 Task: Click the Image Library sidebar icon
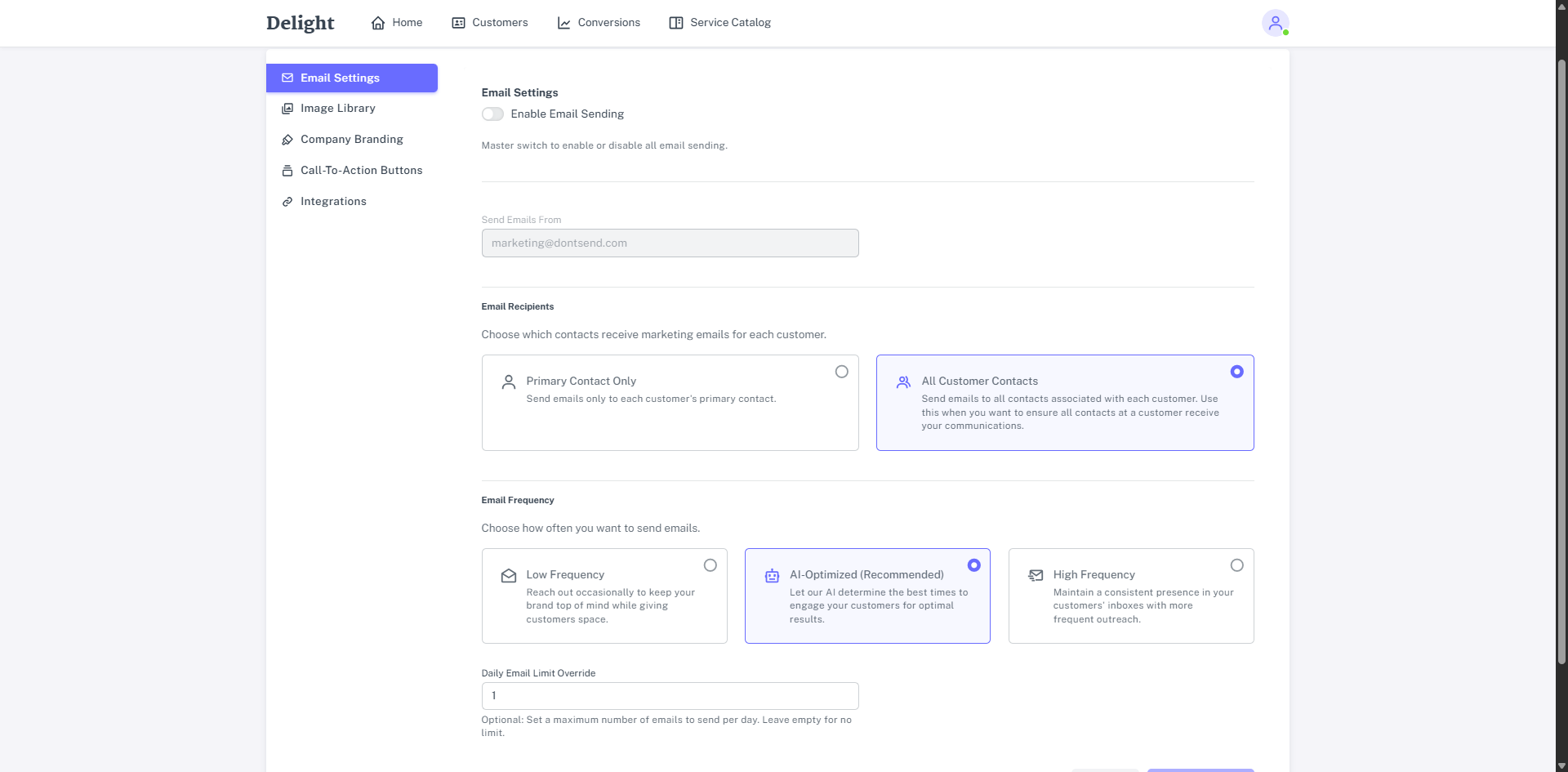coord(287,109)
